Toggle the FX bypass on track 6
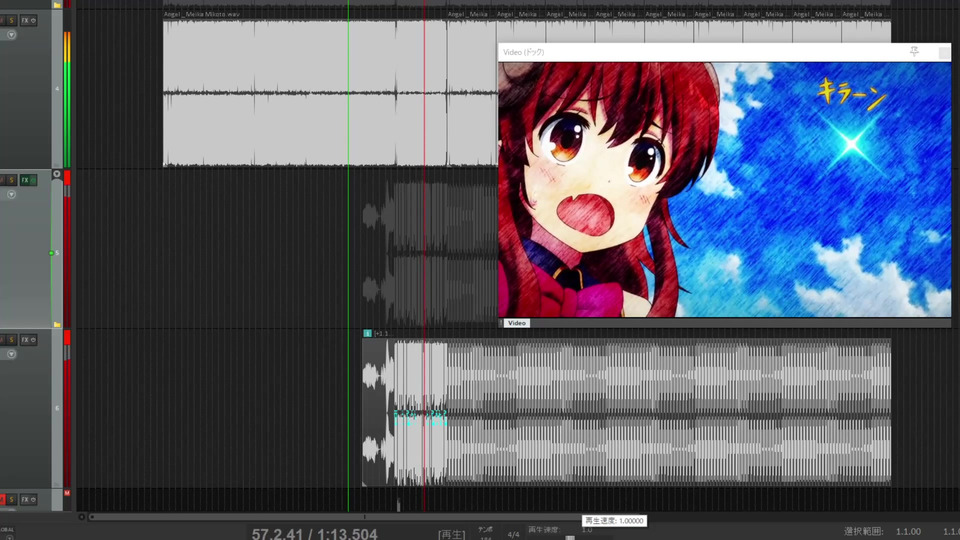The image size is (960, 540). coord(33,340)
